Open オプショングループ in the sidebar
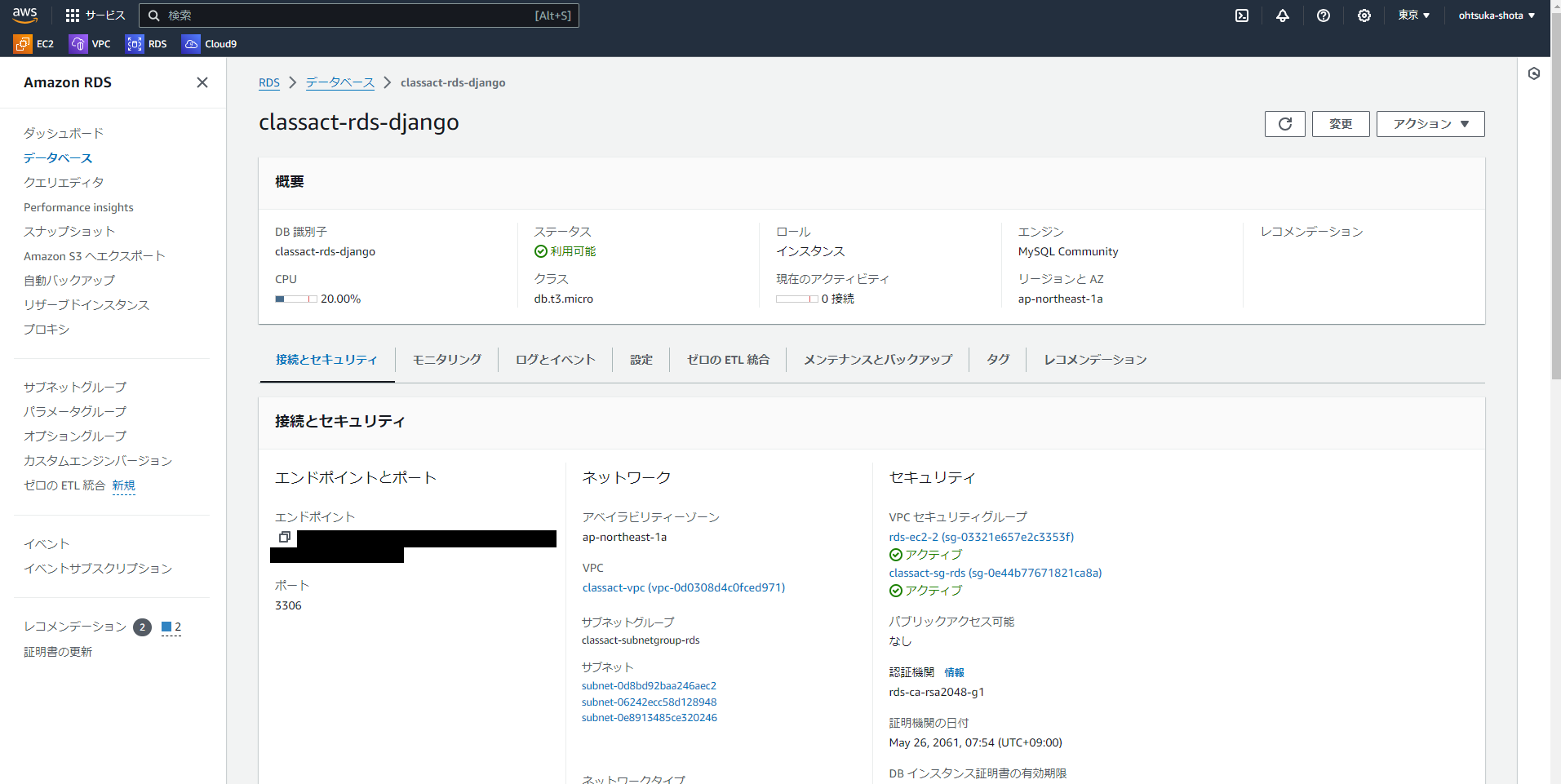1561x784 pixels. tap(75, 436)
